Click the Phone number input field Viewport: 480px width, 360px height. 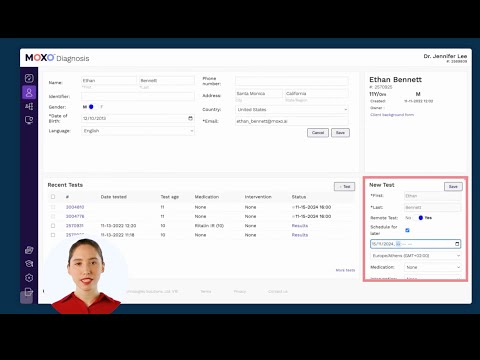292,81
